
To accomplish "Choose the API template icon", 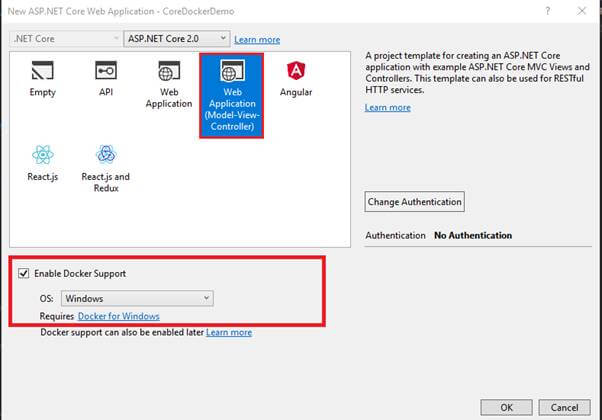I will coord(106,70).
